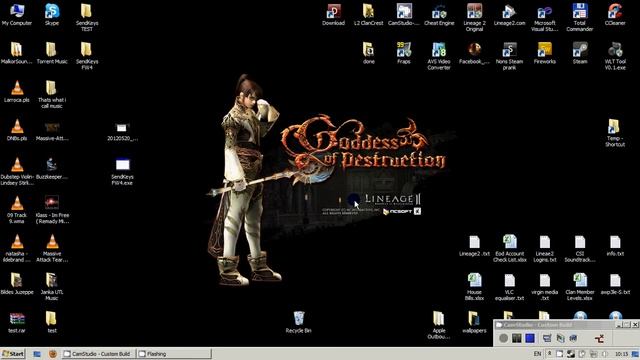This screenshot has width=640, height=360.
Task: Click the Steam icon in system tray
Action: click(x=571, y=354)
